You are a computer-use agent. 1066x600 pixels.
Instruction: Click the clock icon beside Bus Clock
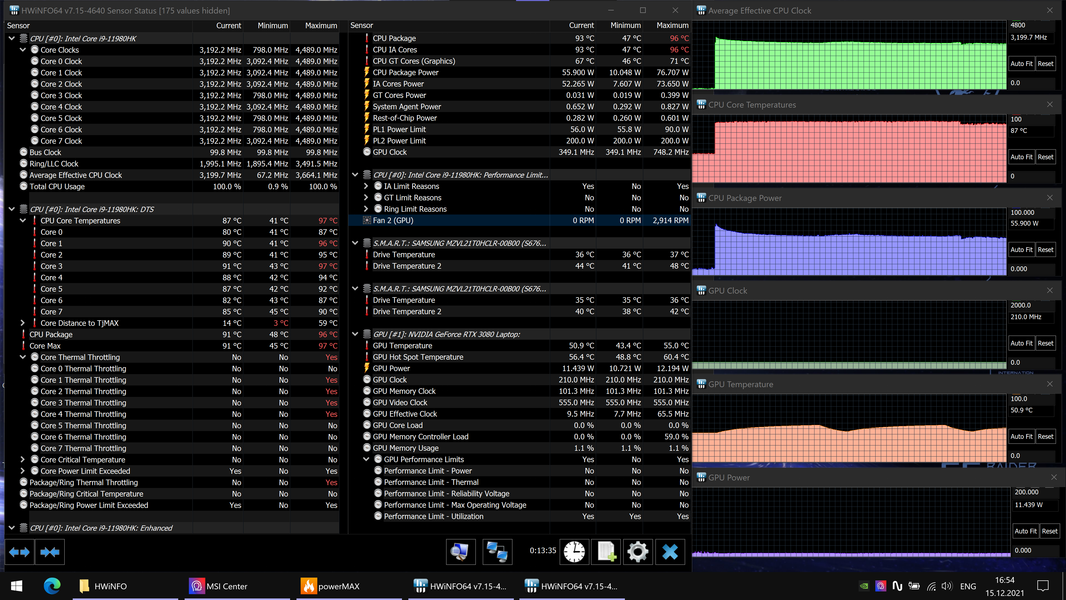pos(23,152)
